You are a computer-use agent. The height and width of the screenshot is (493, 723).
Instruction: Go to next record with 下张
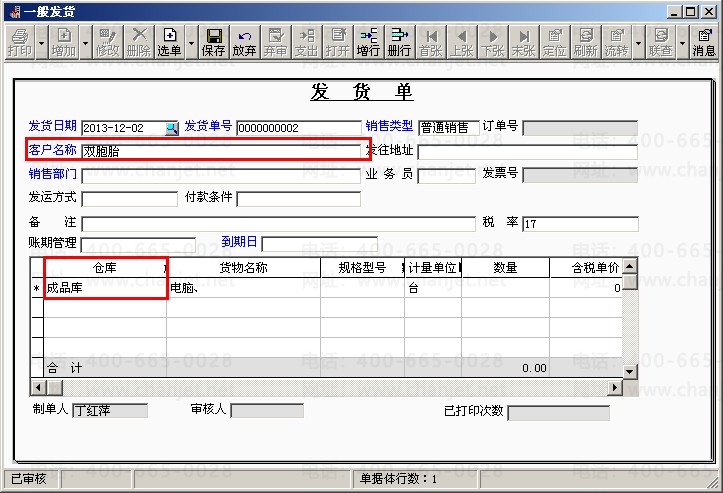(492, 42)
